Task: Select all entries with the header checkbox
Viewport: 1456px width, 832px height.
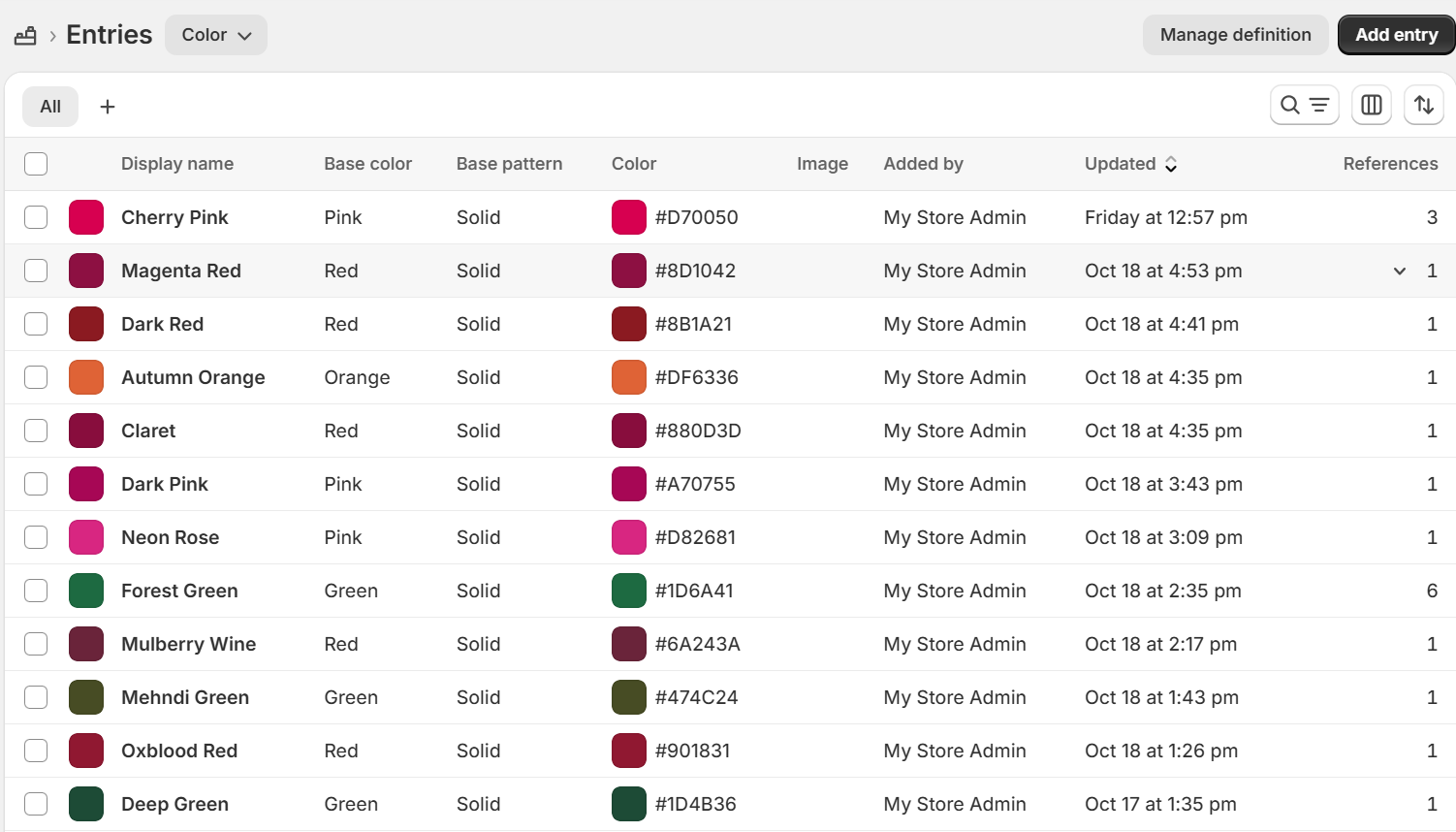Action: pyautogui.click(x=36, y=164)
